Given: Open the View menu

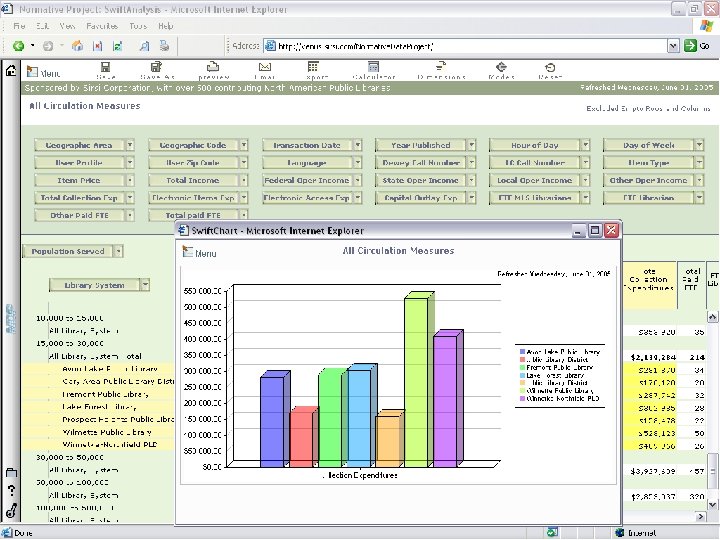Looking at the screenshot, I should coord(67,26).
